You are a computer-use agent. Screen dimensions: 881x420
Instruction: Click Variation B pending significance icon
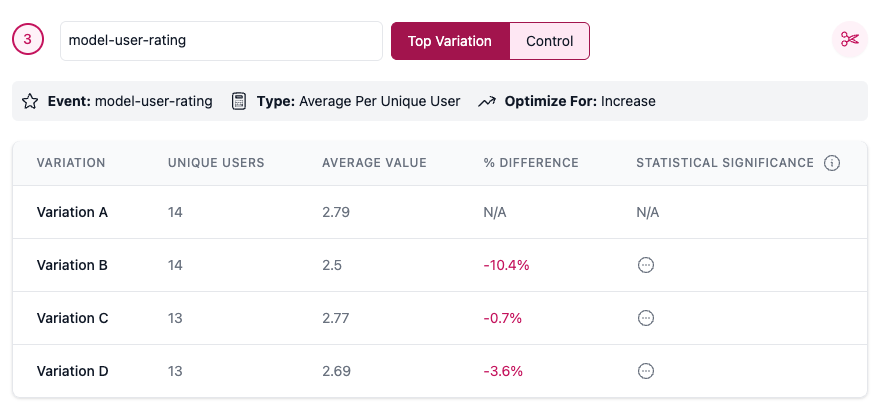coord(646,265)
